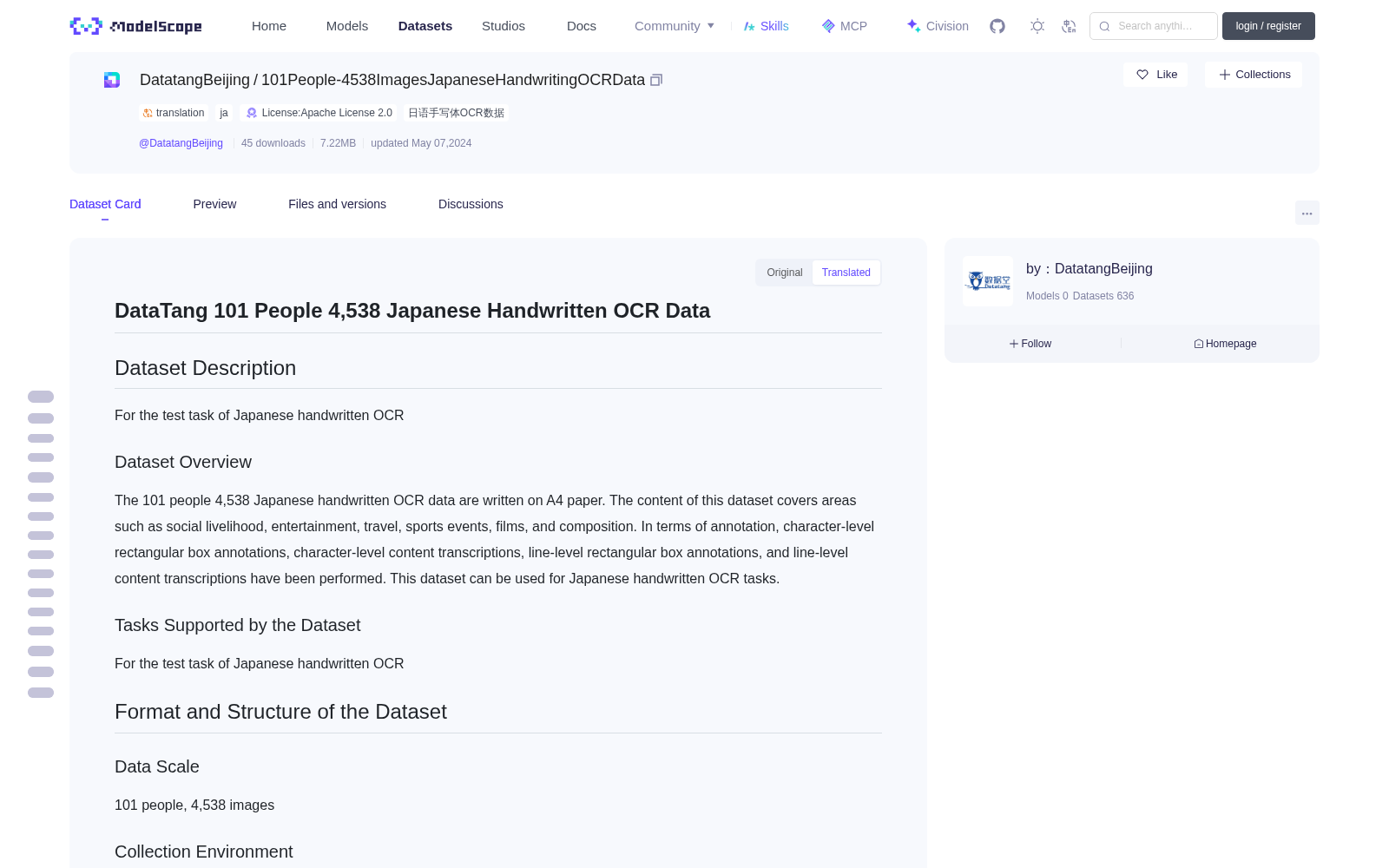Switch to the Preview tab
Viewport: 1389px width, 868px height.
coord(214,204)
